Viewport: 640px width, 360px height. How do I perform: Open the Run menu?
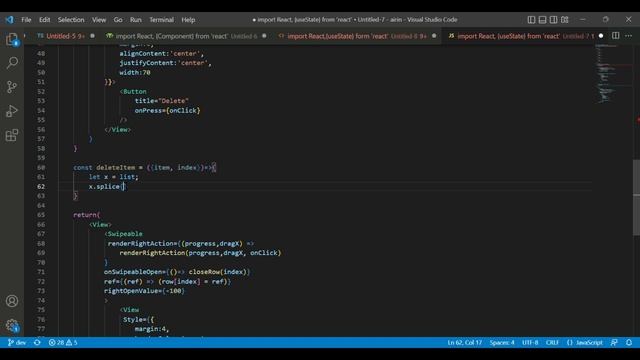coord(136,20)
